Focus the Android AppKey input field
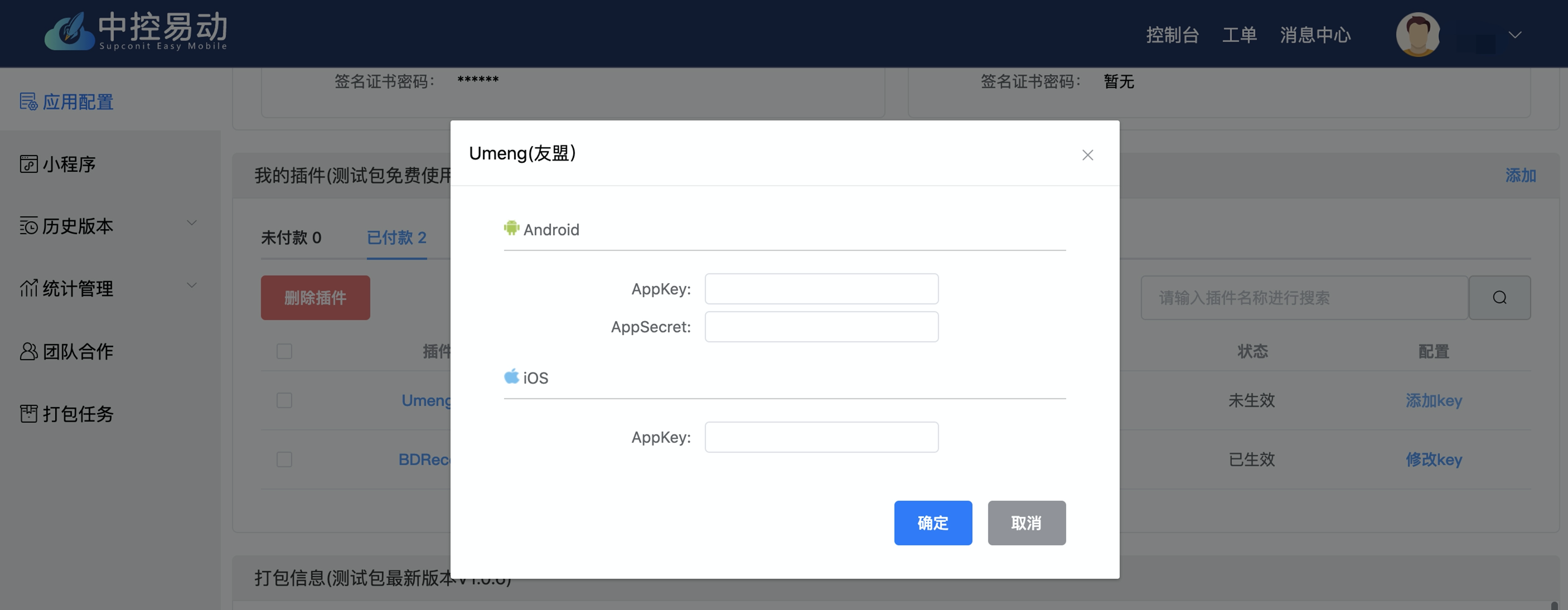1568x610 pixels. (821, 289)
